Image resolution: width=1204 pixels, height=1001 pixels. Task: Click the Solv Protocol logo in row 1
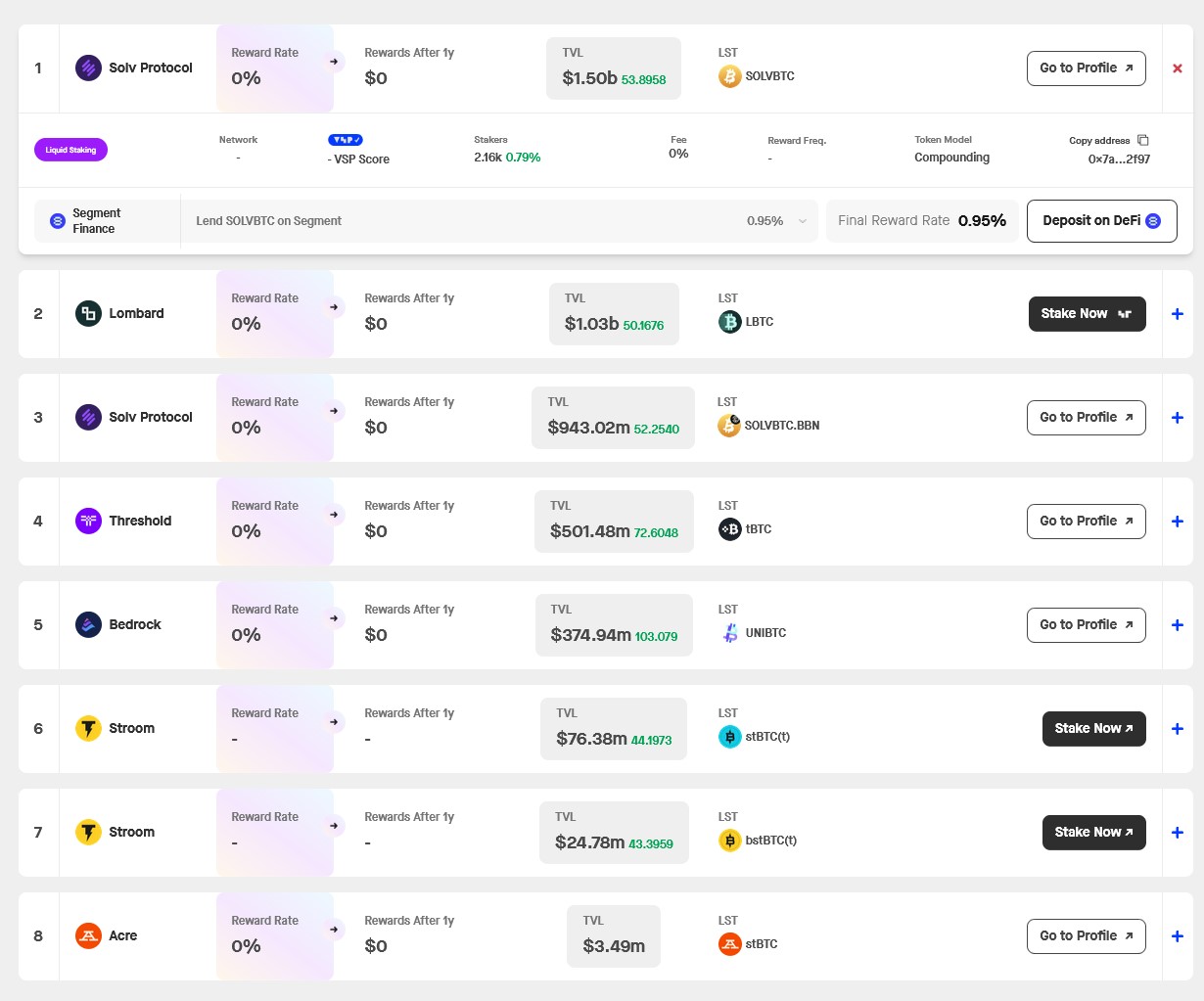88,68
